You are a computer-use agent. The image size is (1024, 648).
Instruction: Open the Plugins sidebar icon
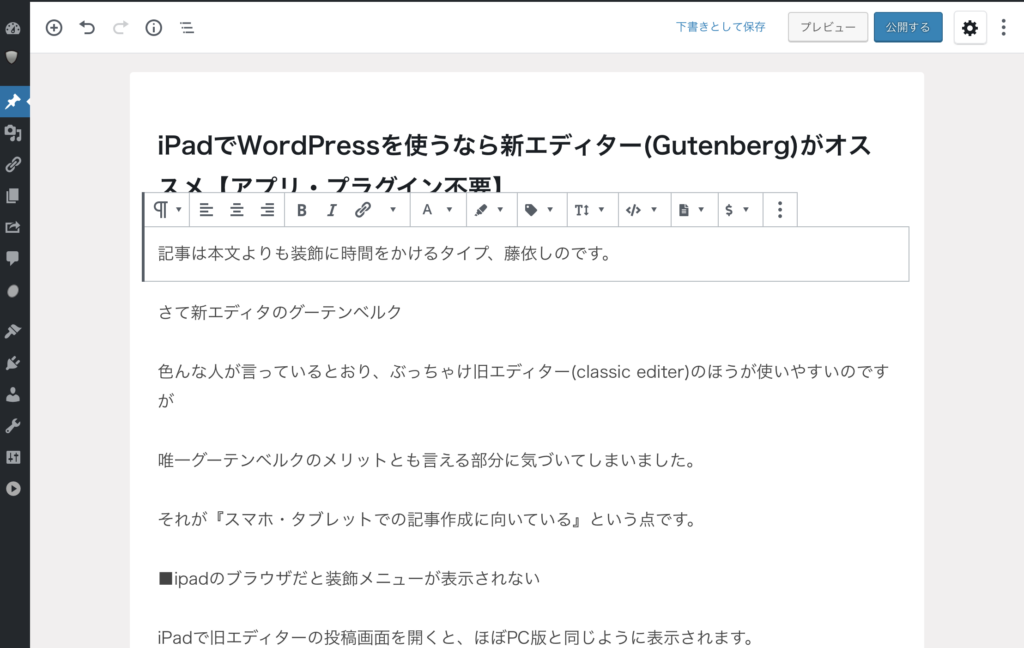(13, 363)
